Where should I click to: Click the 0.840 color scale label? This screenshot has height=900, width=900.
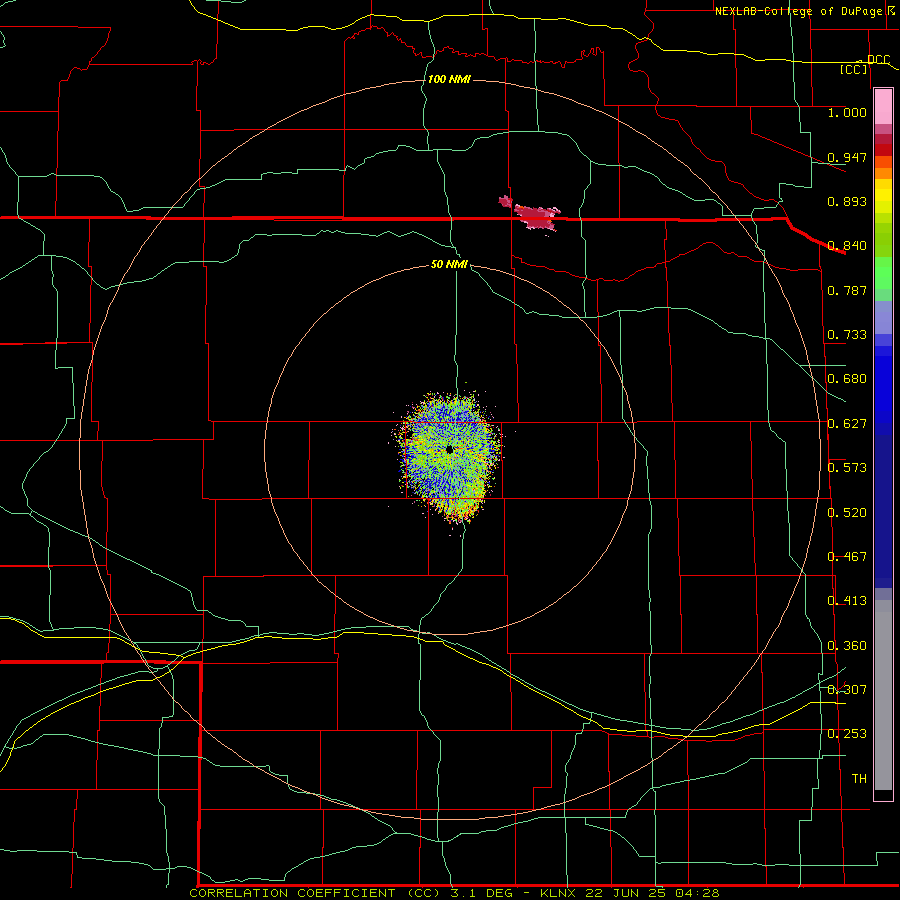847,246
